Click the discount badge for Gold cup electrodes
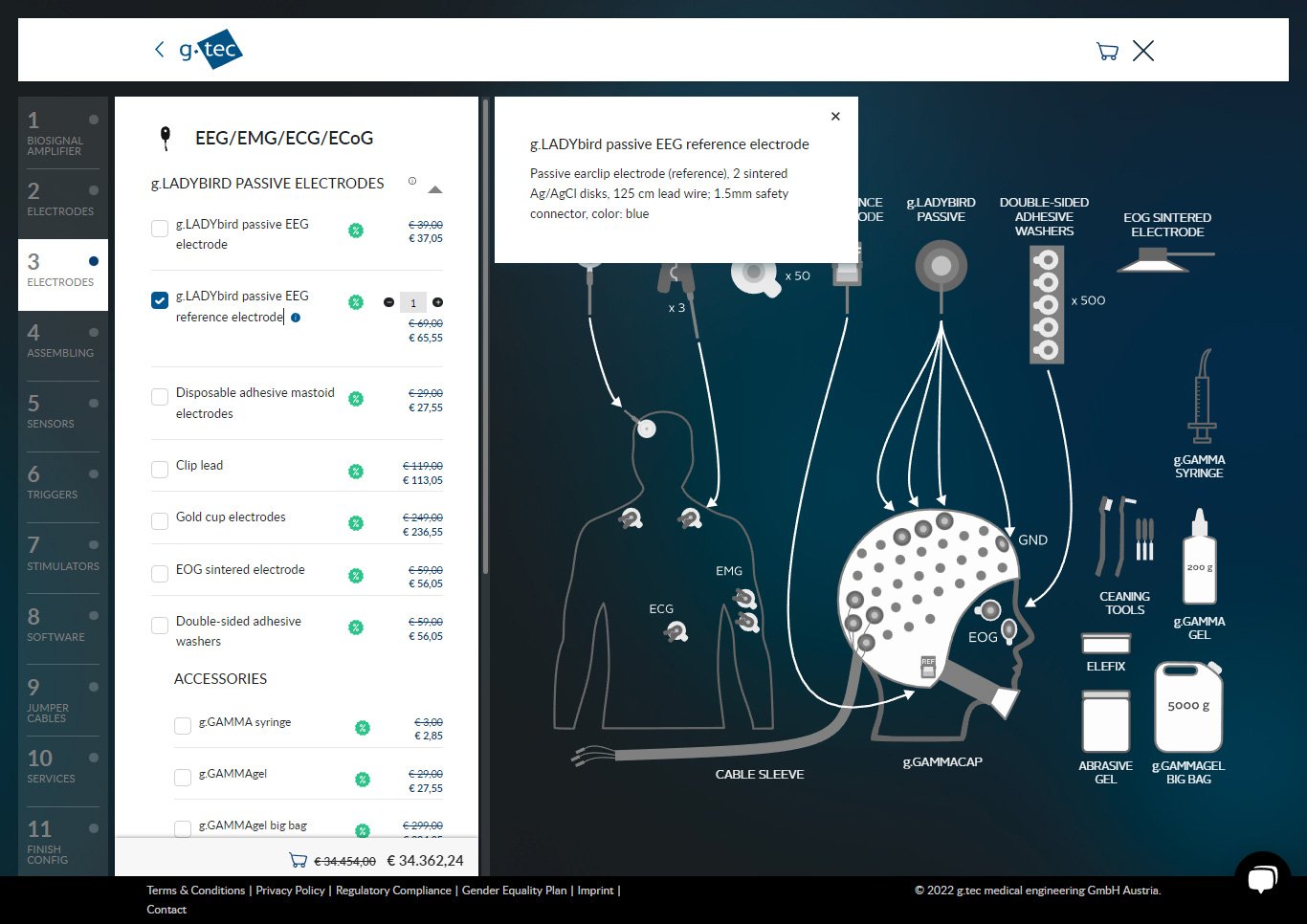This screenshot has width=1307, height=924. [x=356, y=523]
